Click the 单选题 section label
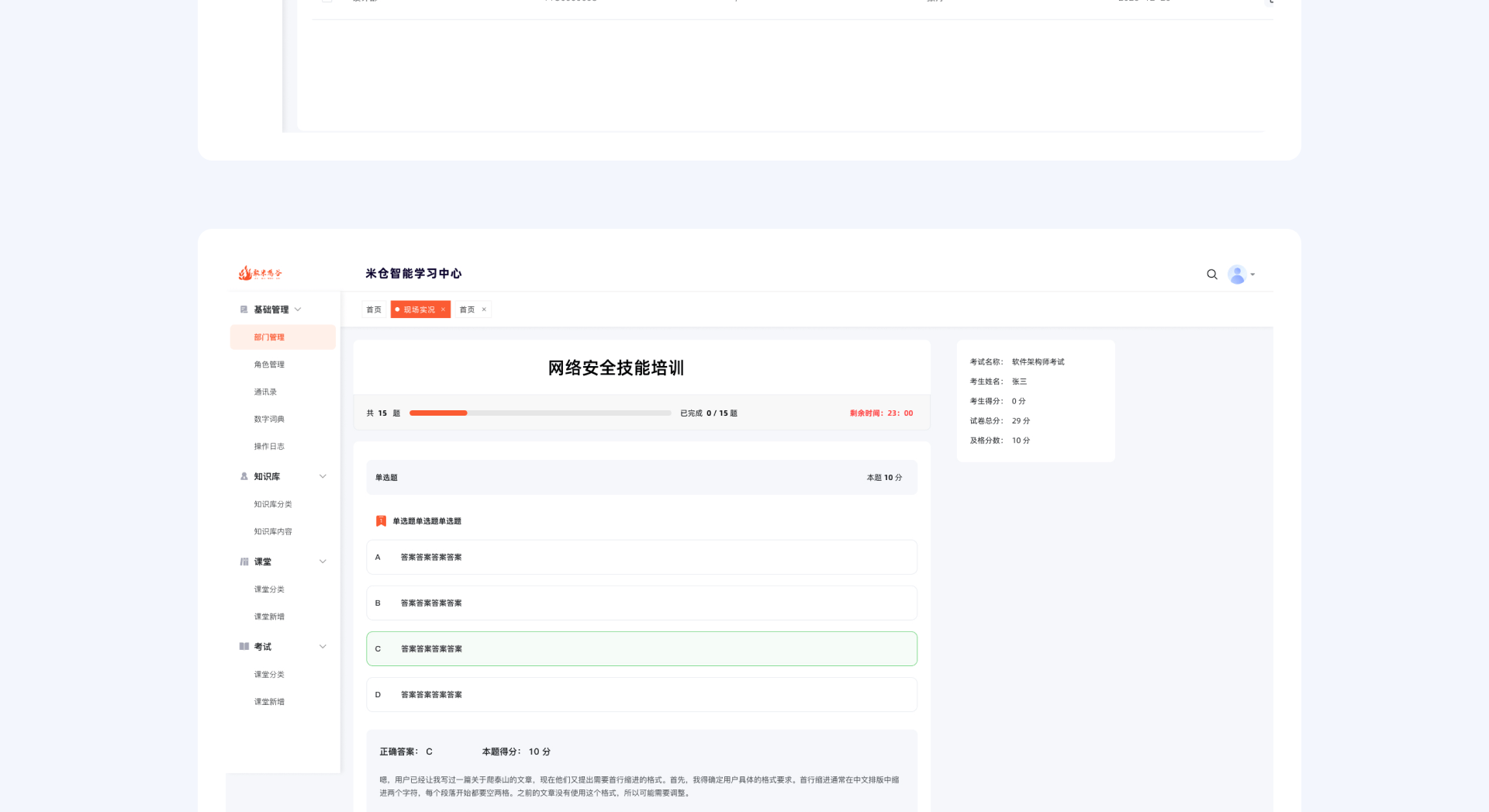The width and height of the screenshot is (1489, 812). [386, 478]
